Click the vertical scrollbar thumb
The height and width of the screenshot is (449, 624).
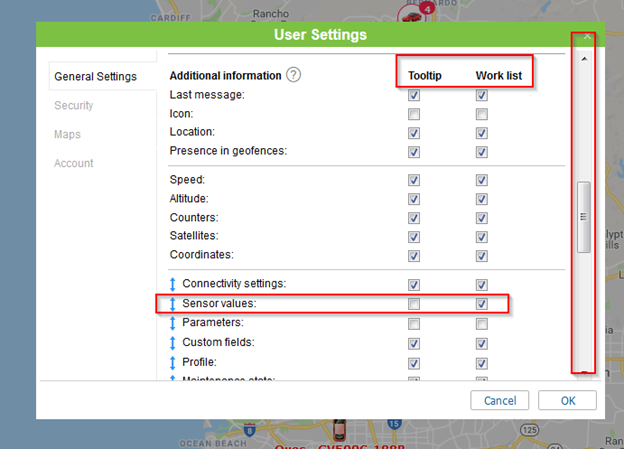pyautogui.click(x=584, y=215)
